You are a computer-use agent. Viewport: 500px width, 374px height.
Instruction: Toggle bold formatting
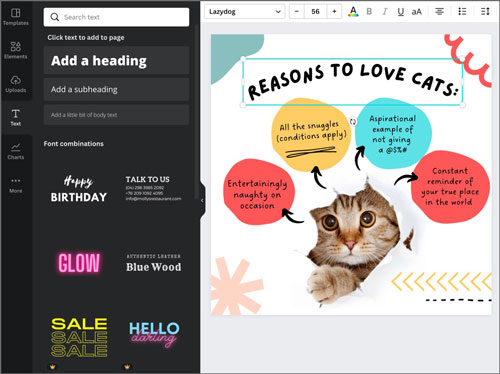[x=369, y=12]
